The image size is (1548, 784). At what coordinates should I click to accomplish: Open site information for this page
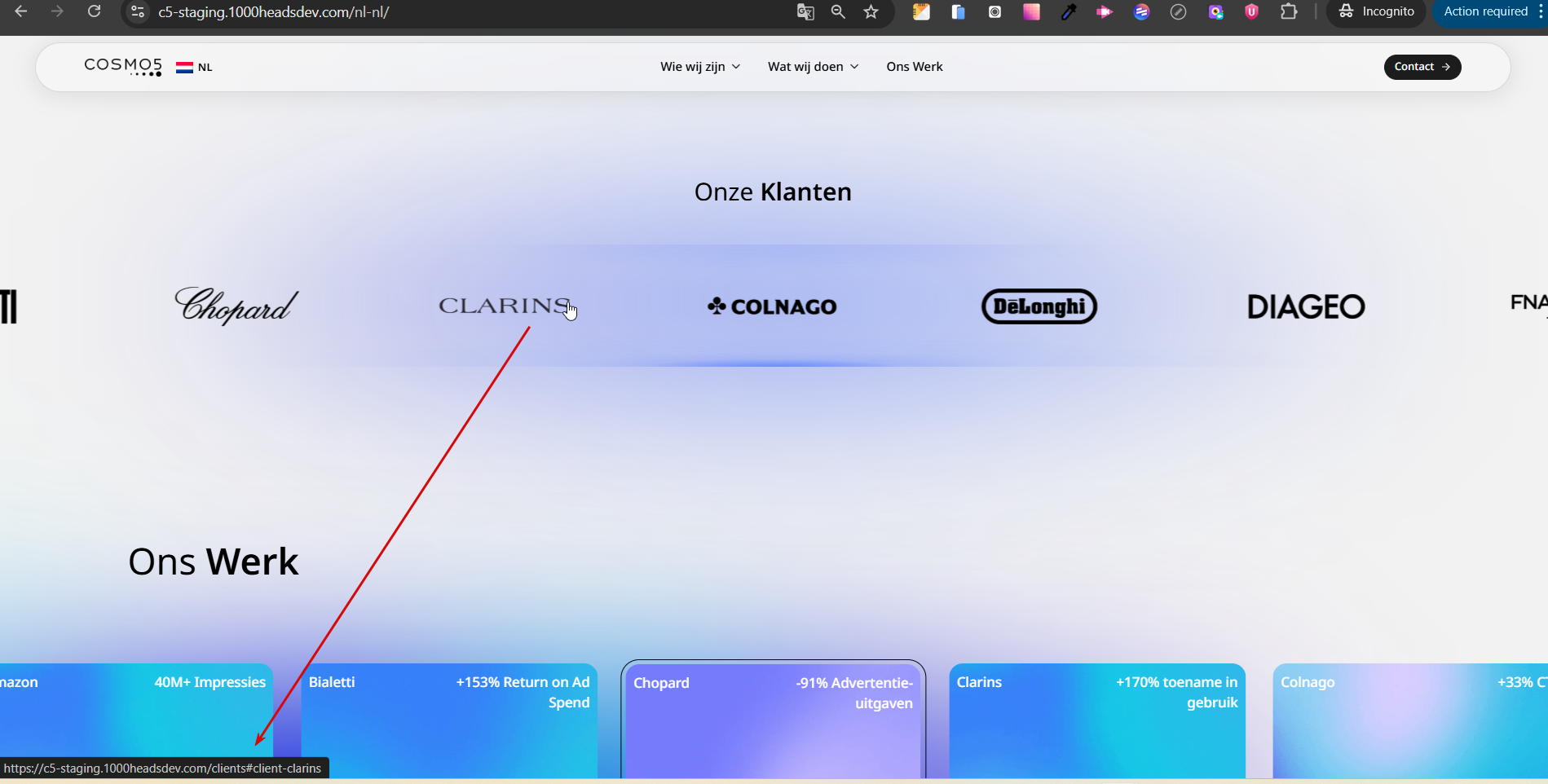[138, 12]
